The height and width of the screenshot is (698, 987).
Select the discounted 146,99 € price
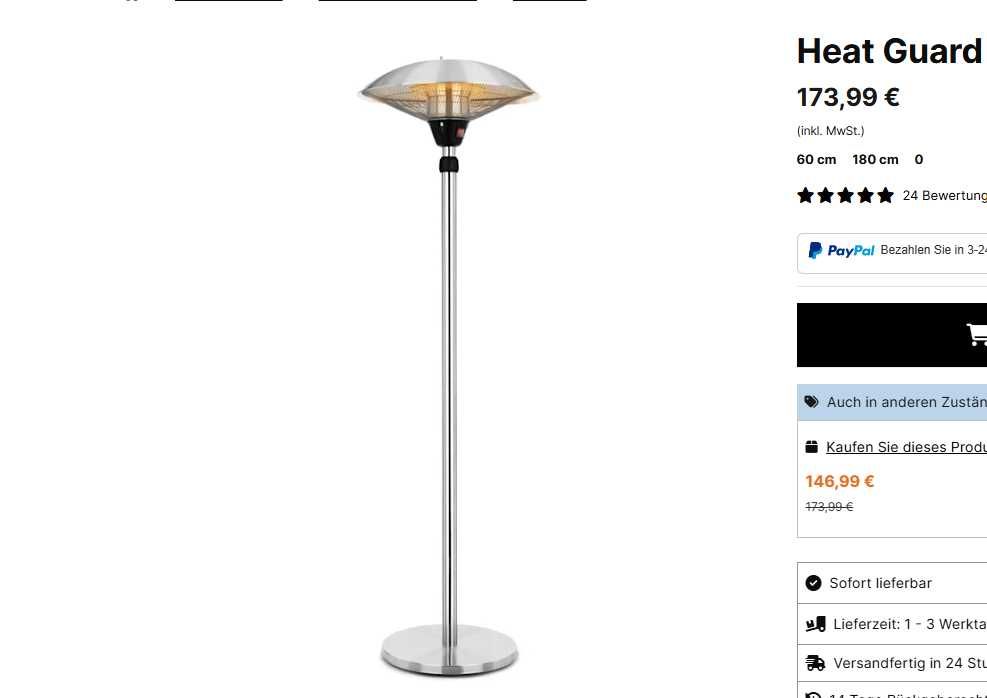840,481
